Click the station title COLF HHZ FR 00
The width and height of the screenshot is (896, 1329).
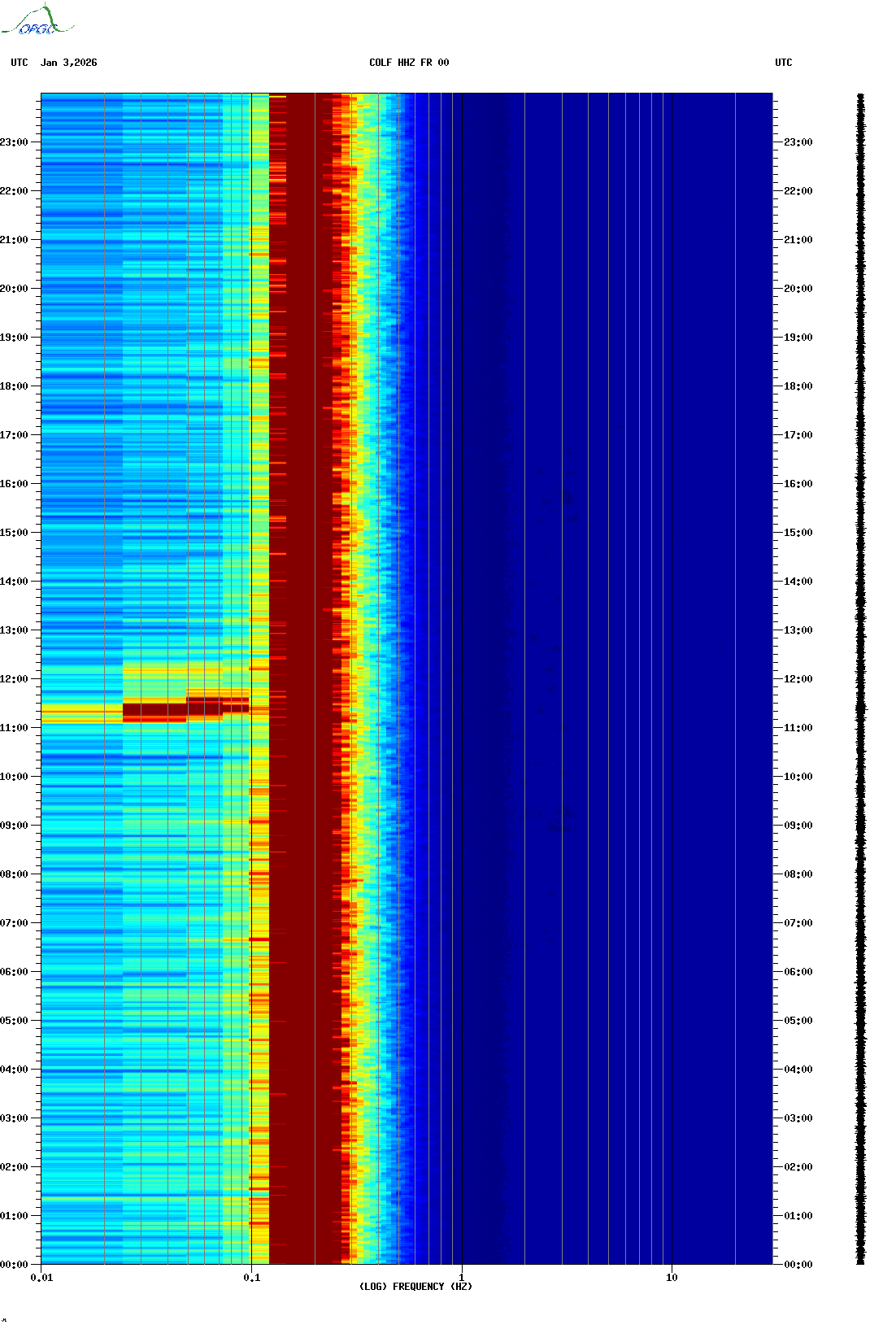pyautogui.click(x=409, y=63)
